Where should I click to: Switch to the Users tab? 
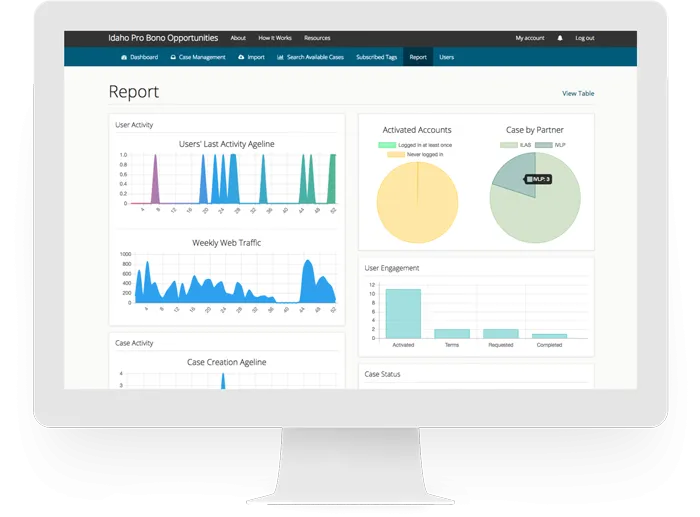click(x=446, y=57)
